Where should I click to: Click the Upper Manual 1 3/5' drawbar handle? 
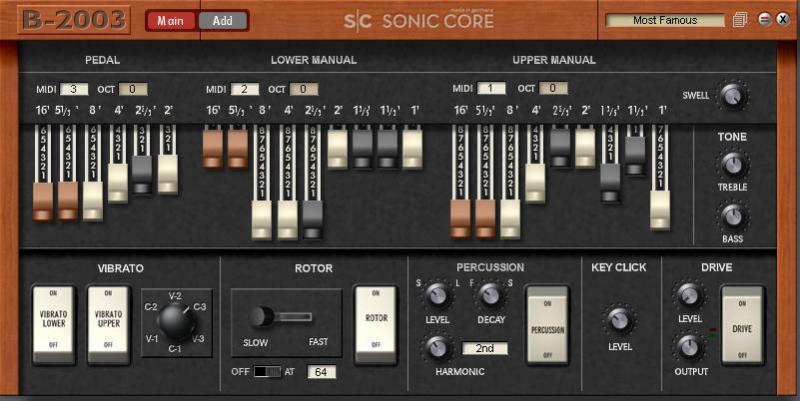pos(610,183)
